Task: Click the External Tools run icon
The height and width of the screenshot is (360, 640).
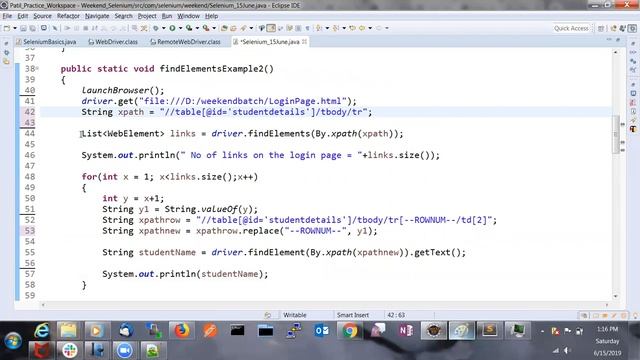Action: pyautogui.click(x=206, y=28)
